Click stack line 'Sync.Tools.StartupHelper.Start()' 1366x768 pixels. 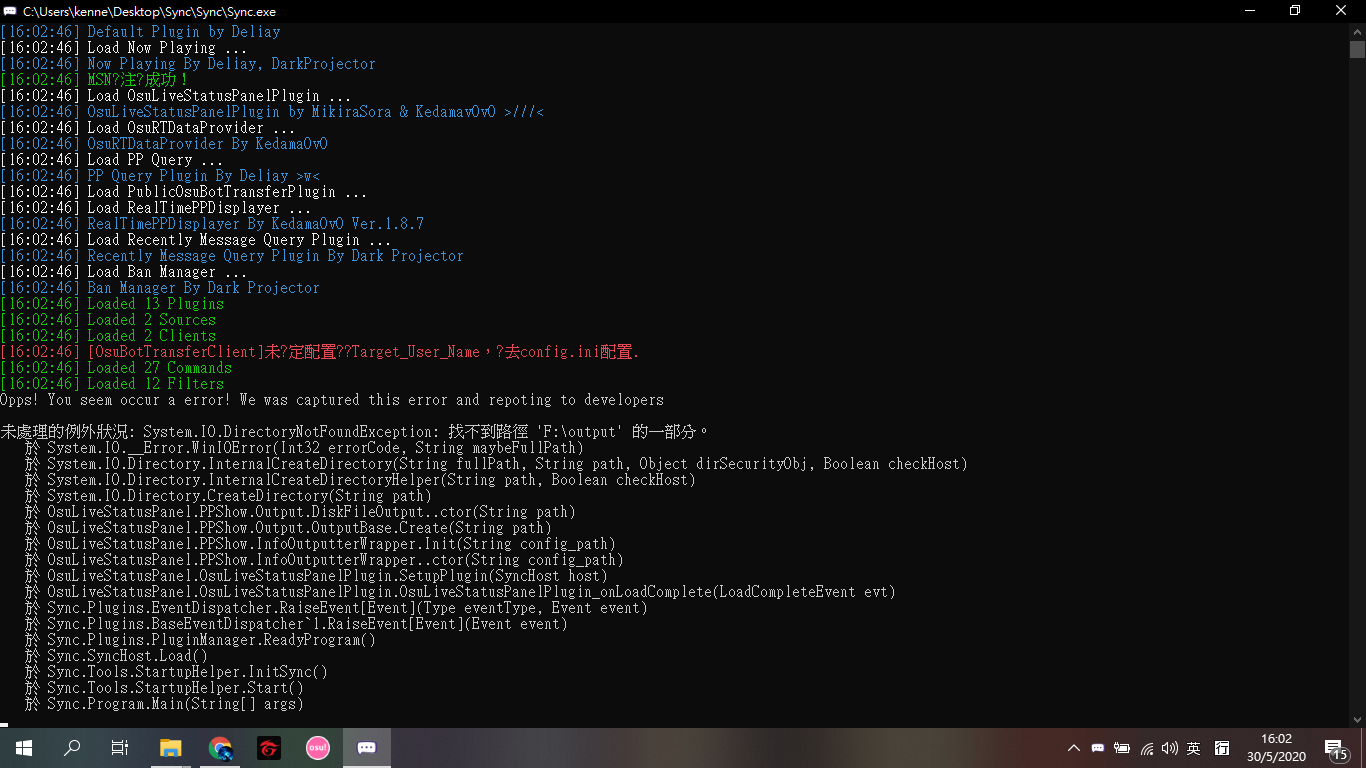tap(164, 688)
